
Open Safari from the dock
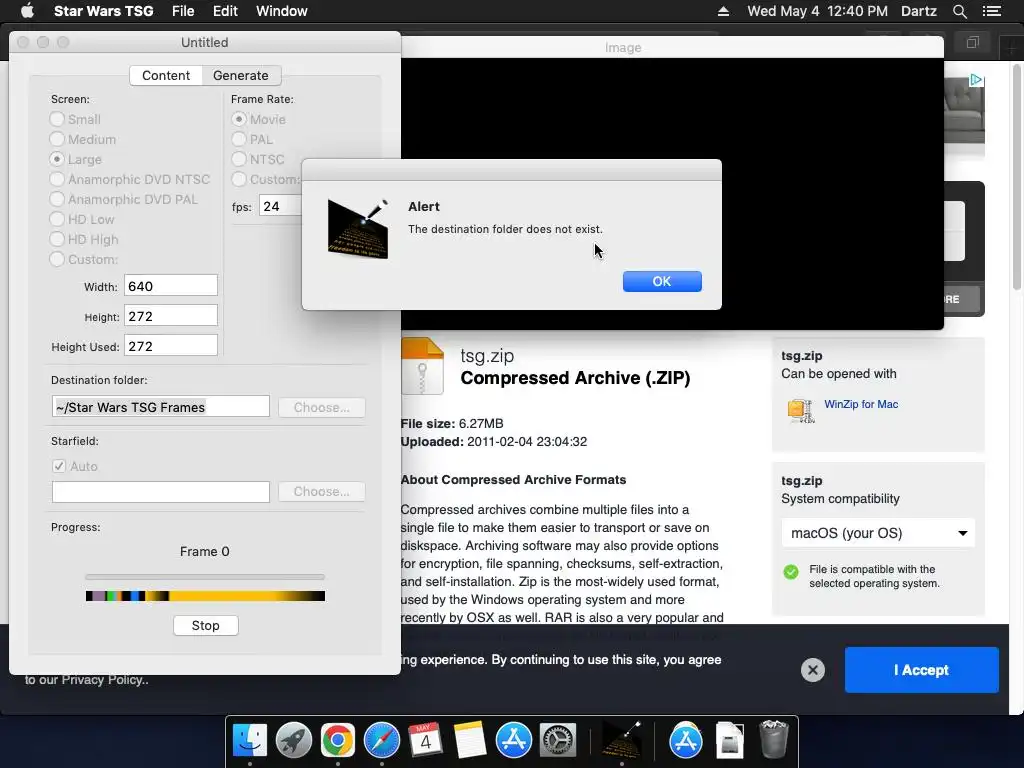coord(381,740)
